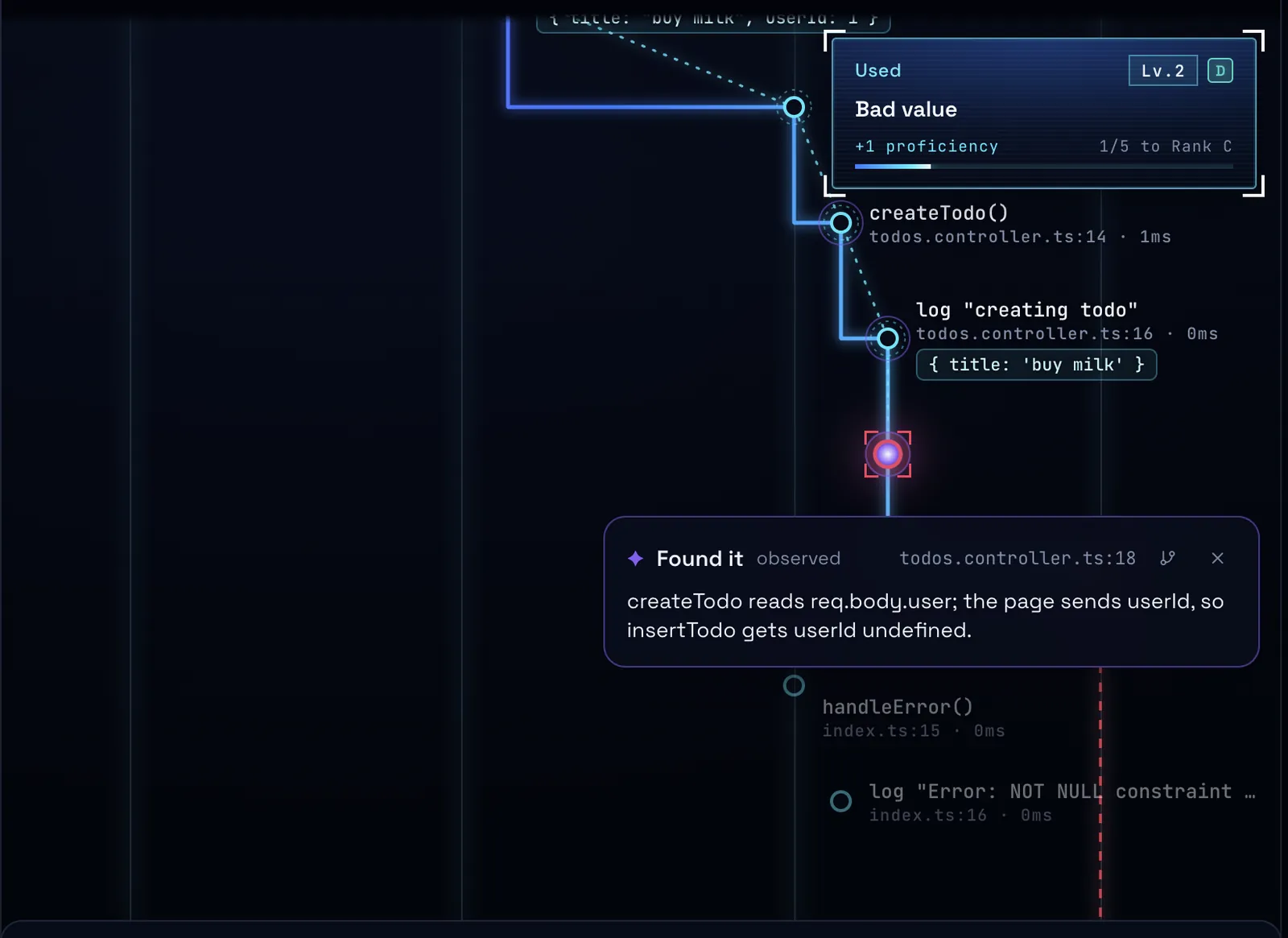Click the Lv.2 level badge
Image resolution: width=1288 pixels, height=938 pixels.
[x=1163, y=71]
